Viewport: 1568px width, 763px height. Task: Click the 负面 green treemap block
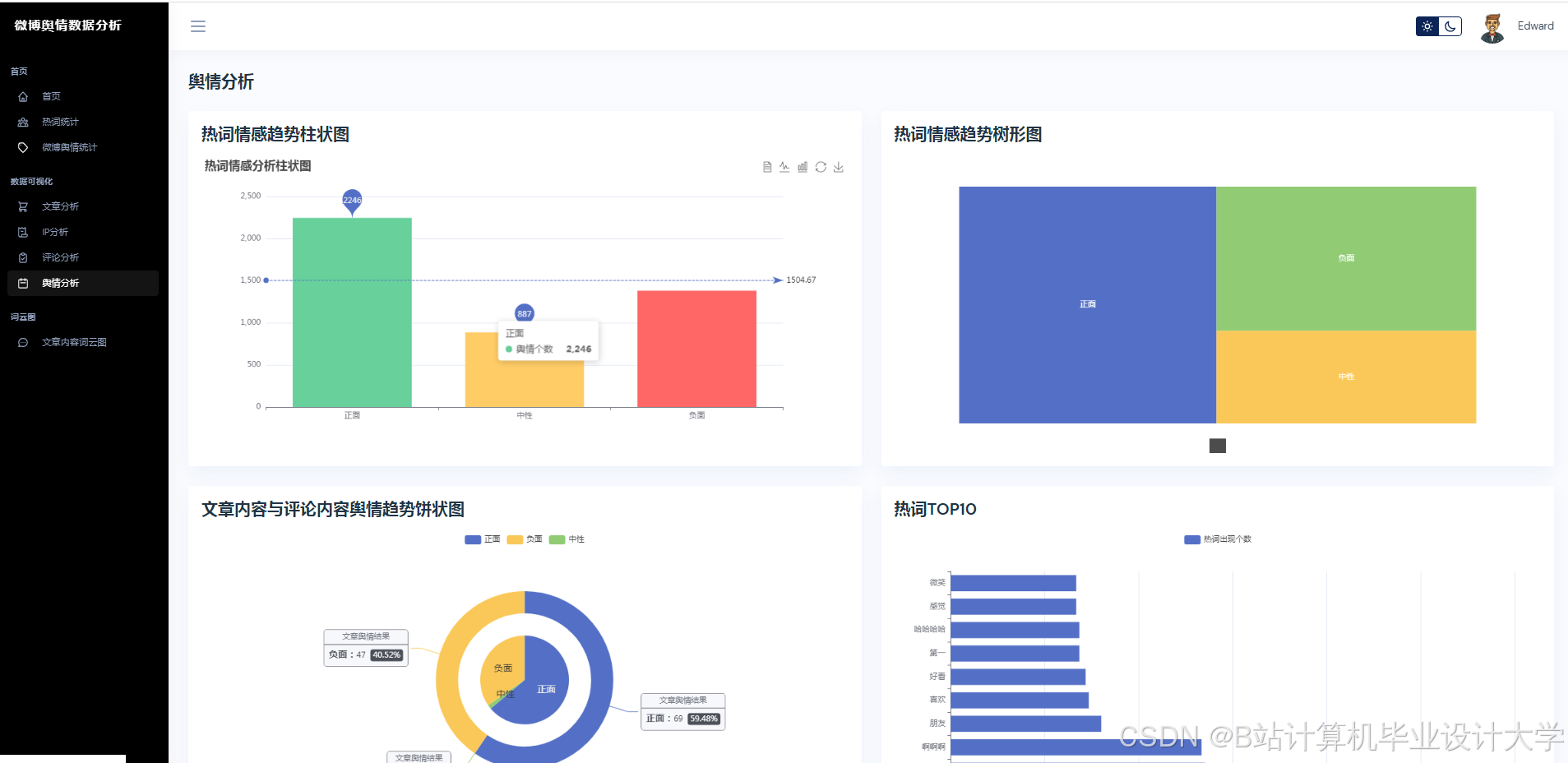tap(1345, 257)
